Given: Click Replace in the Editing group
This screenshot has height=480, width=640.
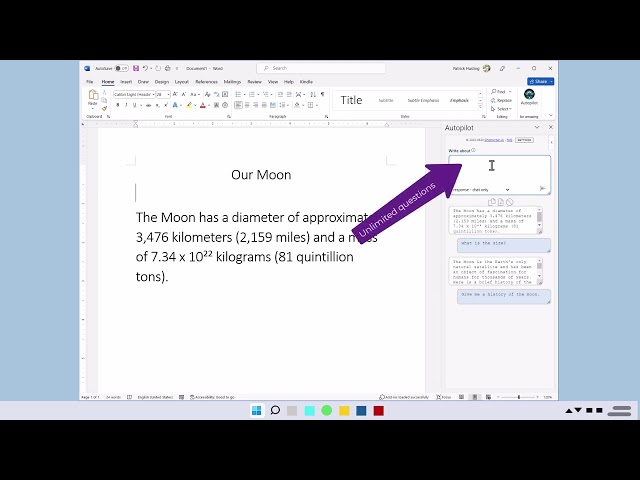Looking at the screenshot, I should click(x=502, y=100).
